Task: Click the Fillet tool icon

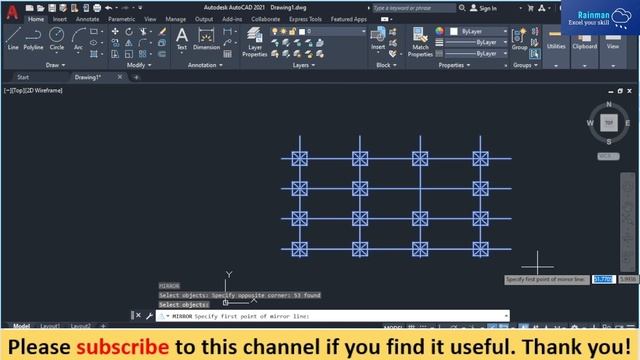Action: click(143, 42)
